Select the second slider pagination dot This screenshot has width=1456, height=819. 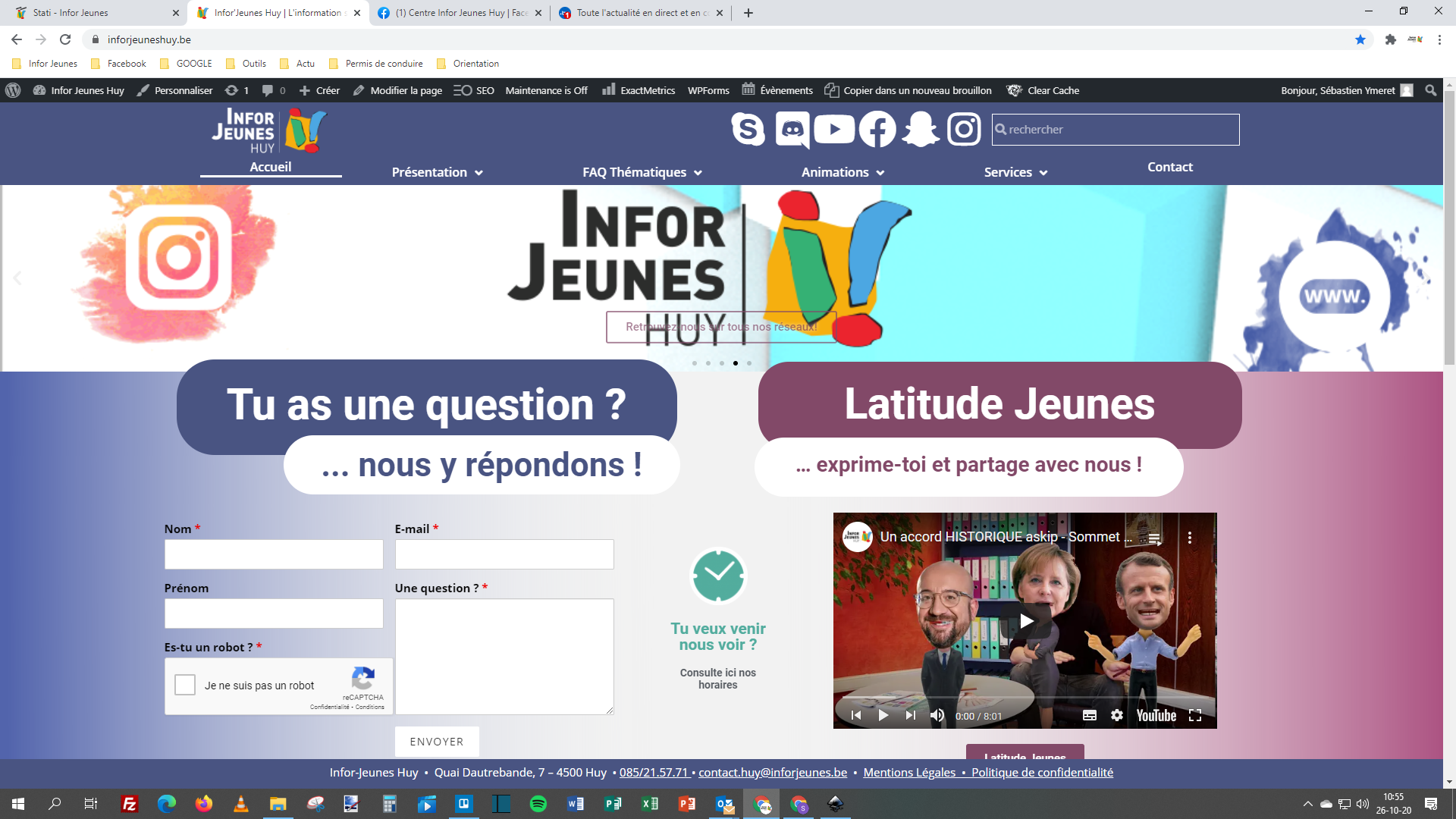tap(708, 363)
